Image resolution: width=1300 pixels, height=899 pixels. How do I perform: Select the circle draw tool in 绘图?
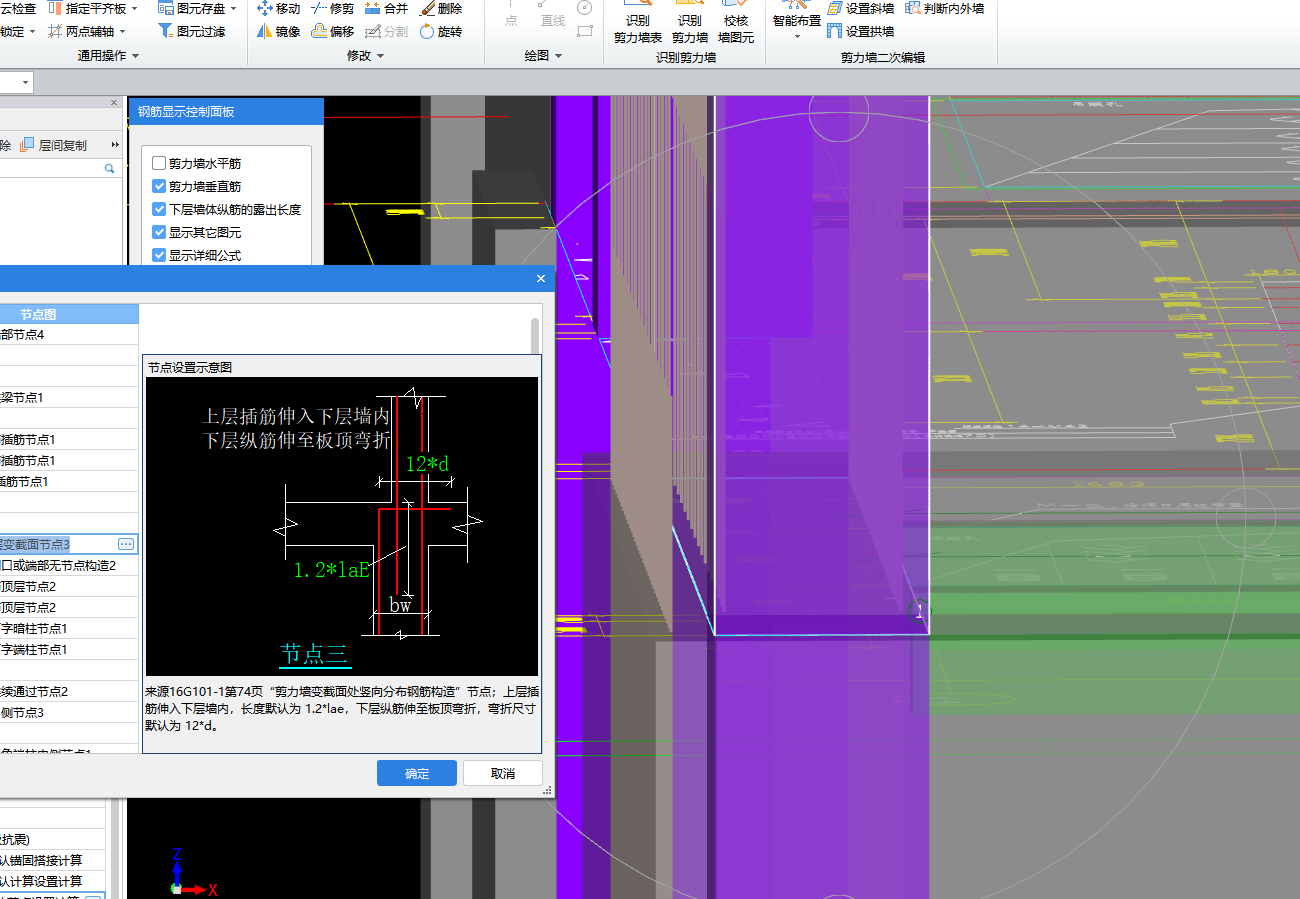(585, 8)
